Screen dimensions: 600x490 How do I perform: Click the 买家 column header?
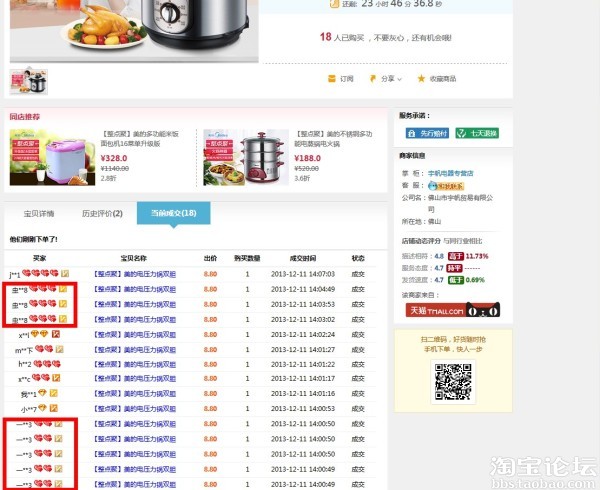[x=39, y=258]
